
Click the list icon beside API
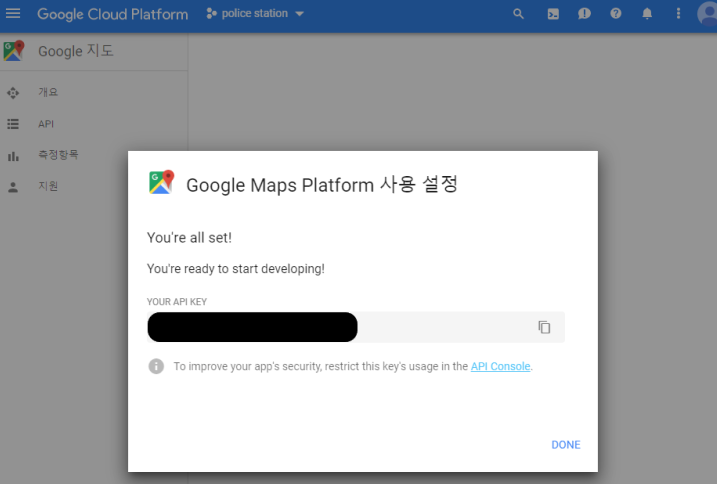[x=13, y=124]
